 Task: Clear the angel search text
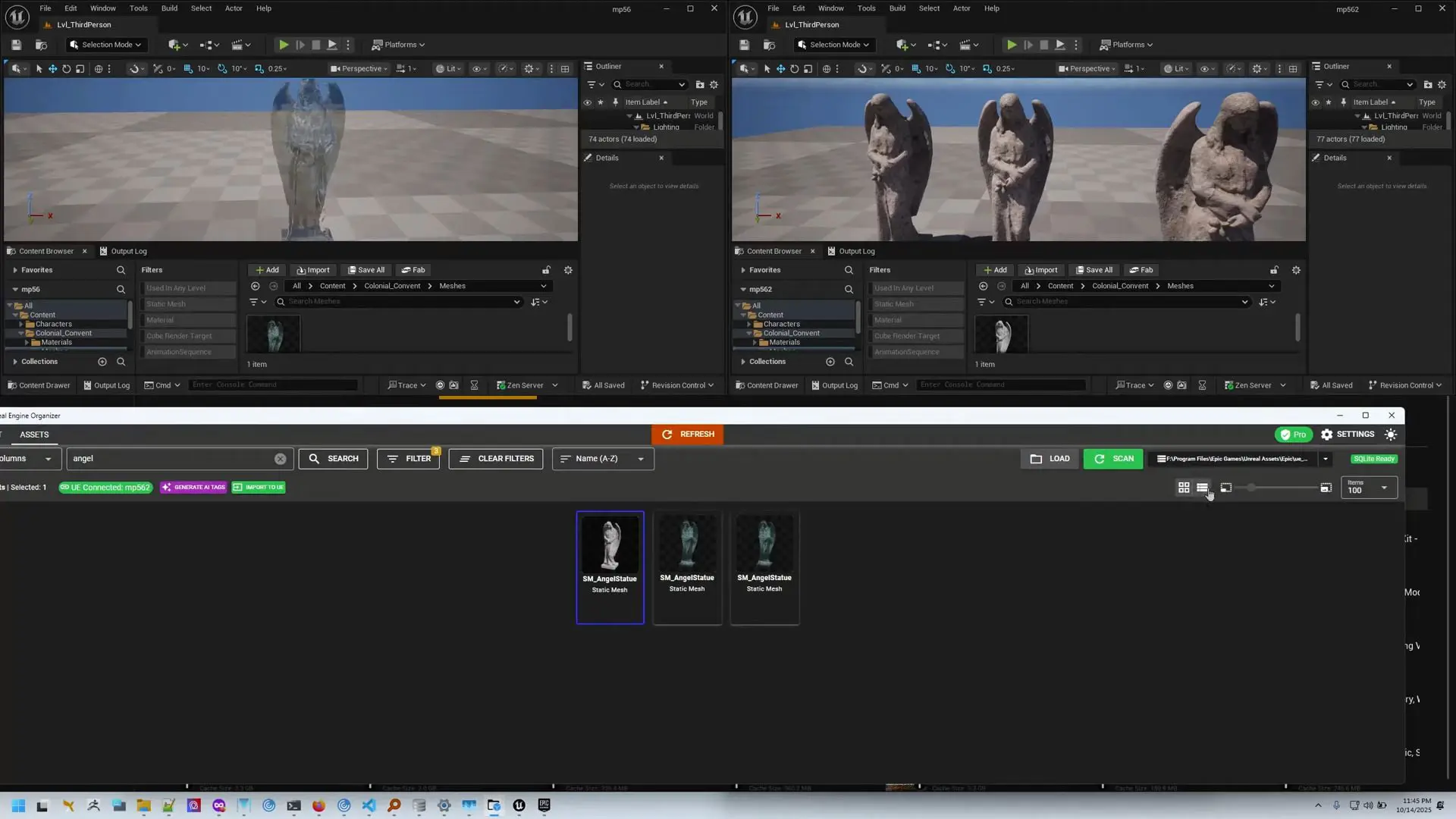[280, 459]
